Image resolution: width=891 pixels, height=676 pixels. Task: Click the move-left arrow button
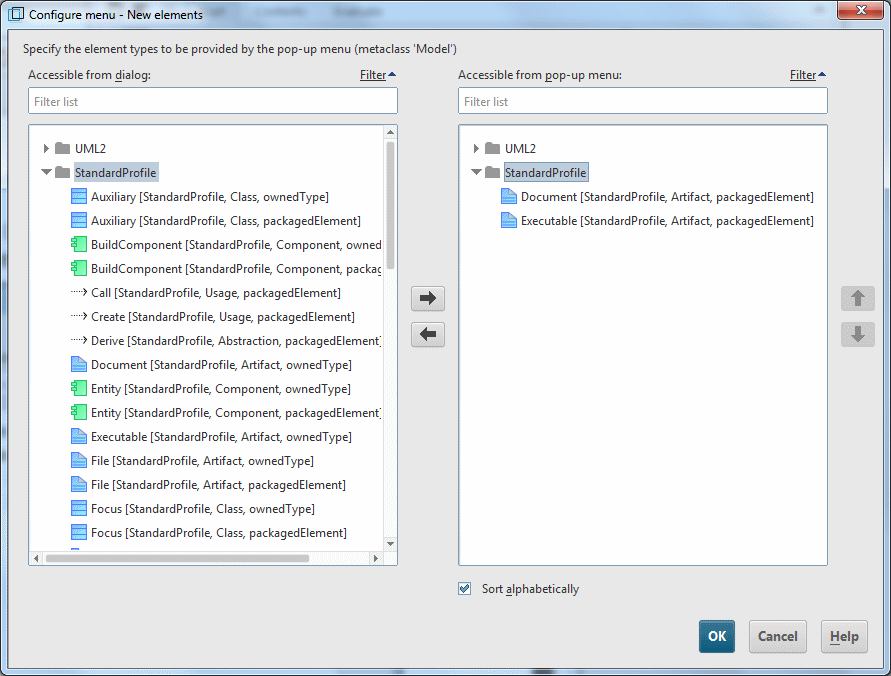427,335
